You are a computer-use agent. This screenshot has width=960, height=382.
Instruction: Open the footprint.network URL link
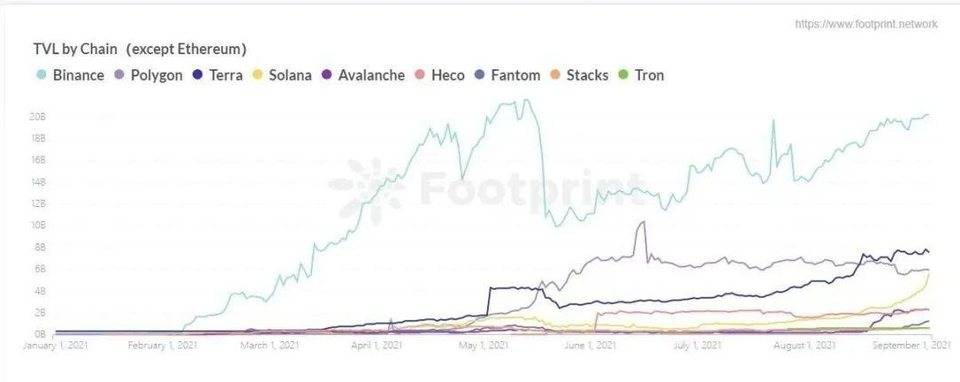click(x=866, y=24)
